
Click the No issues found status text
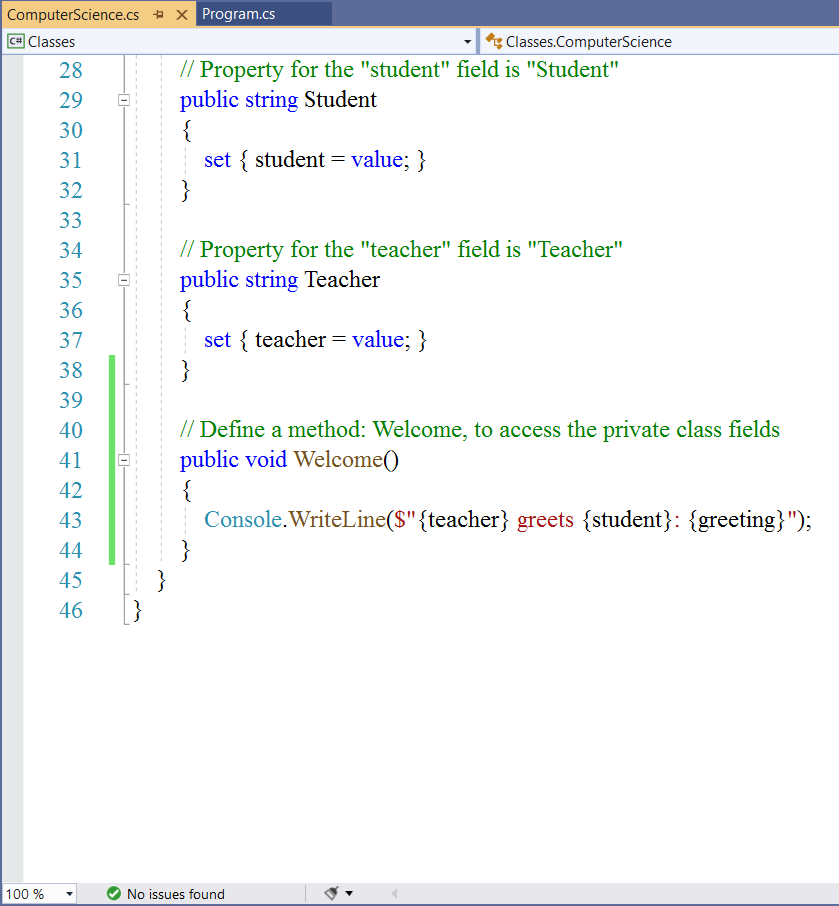point(175,894)
